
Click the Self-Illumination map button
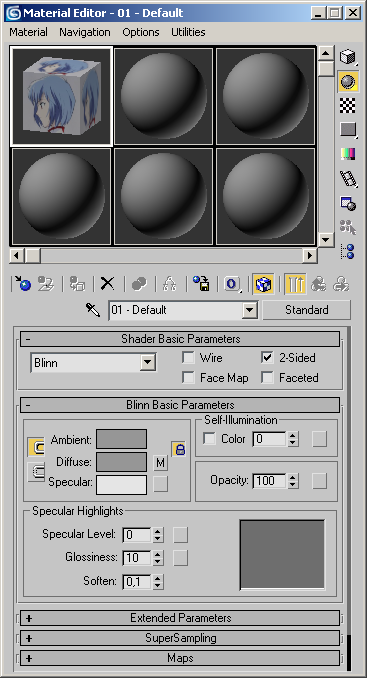(319, 439)
